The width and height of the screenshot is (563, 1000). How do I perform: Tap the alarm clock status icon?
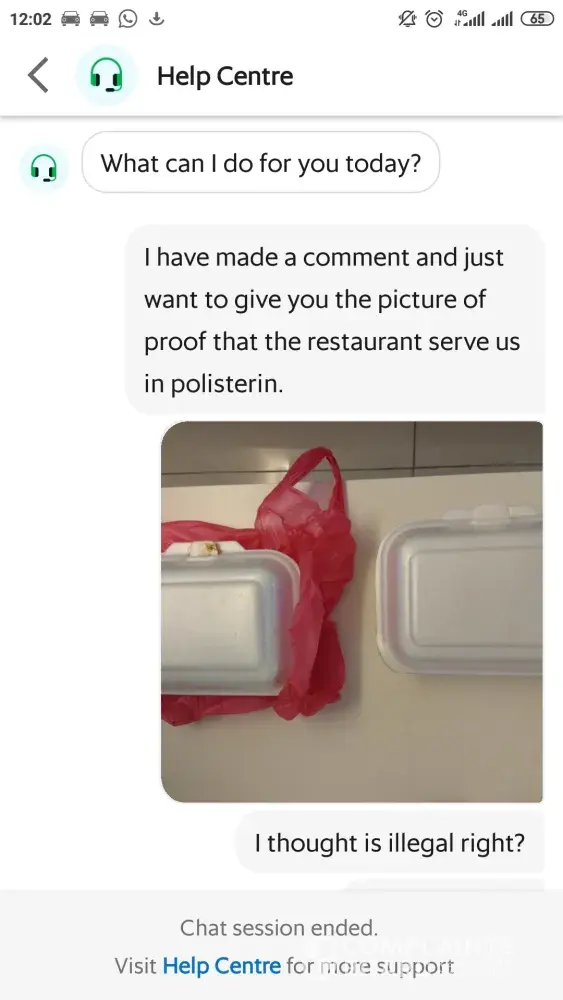click(434, 19)
